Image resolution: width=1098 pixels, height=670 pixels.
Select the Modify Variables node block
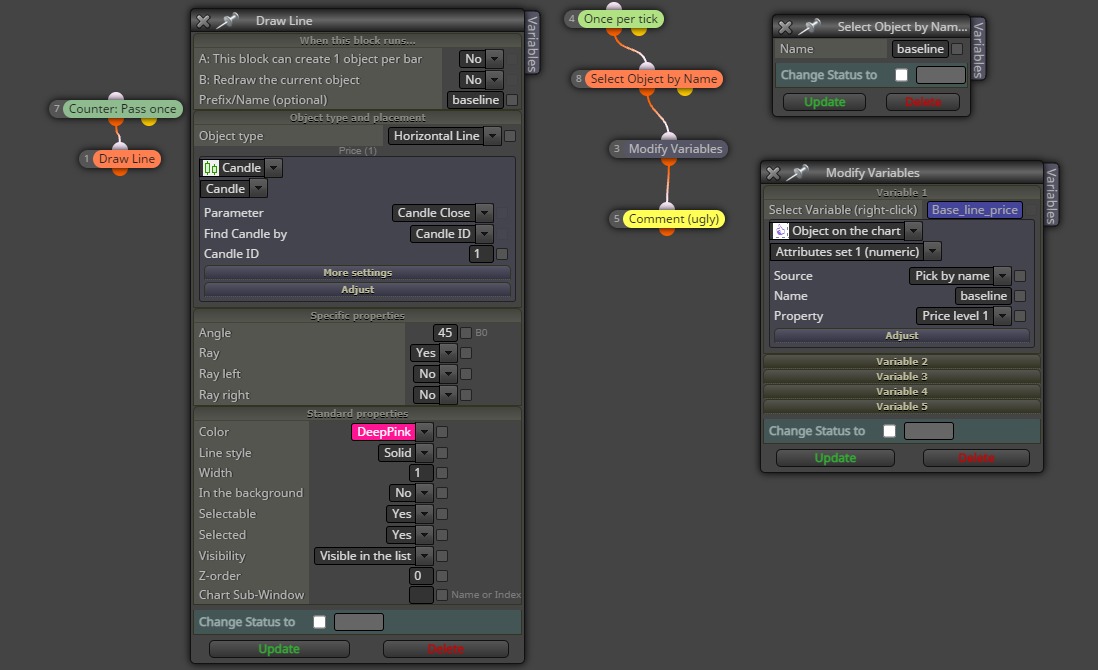click(x=675, y=149)
